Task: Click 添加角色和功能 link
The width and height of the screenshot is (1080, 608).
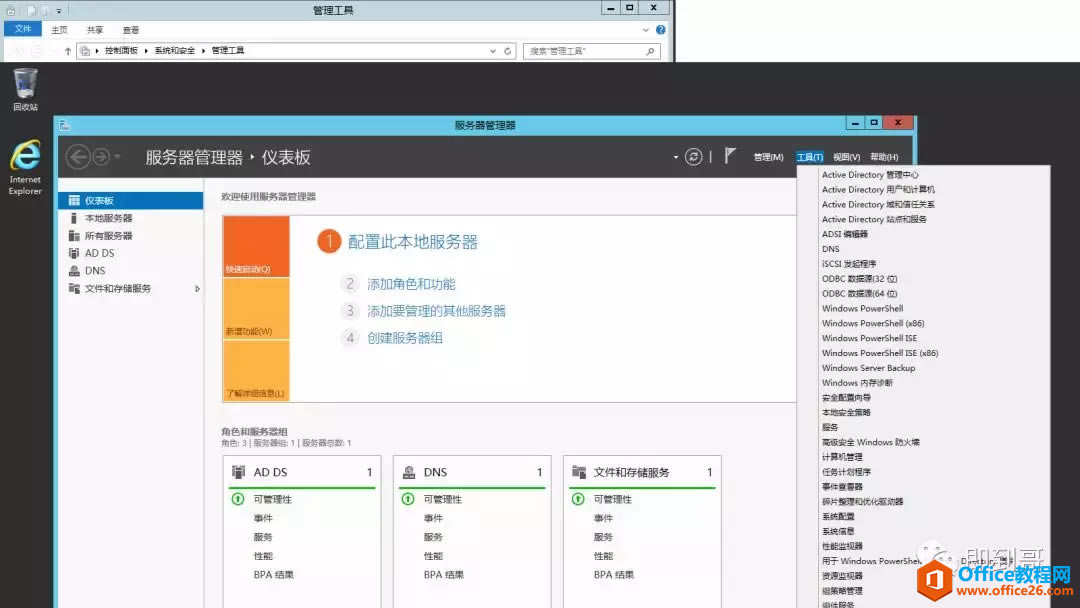Action: click(411, 284)
